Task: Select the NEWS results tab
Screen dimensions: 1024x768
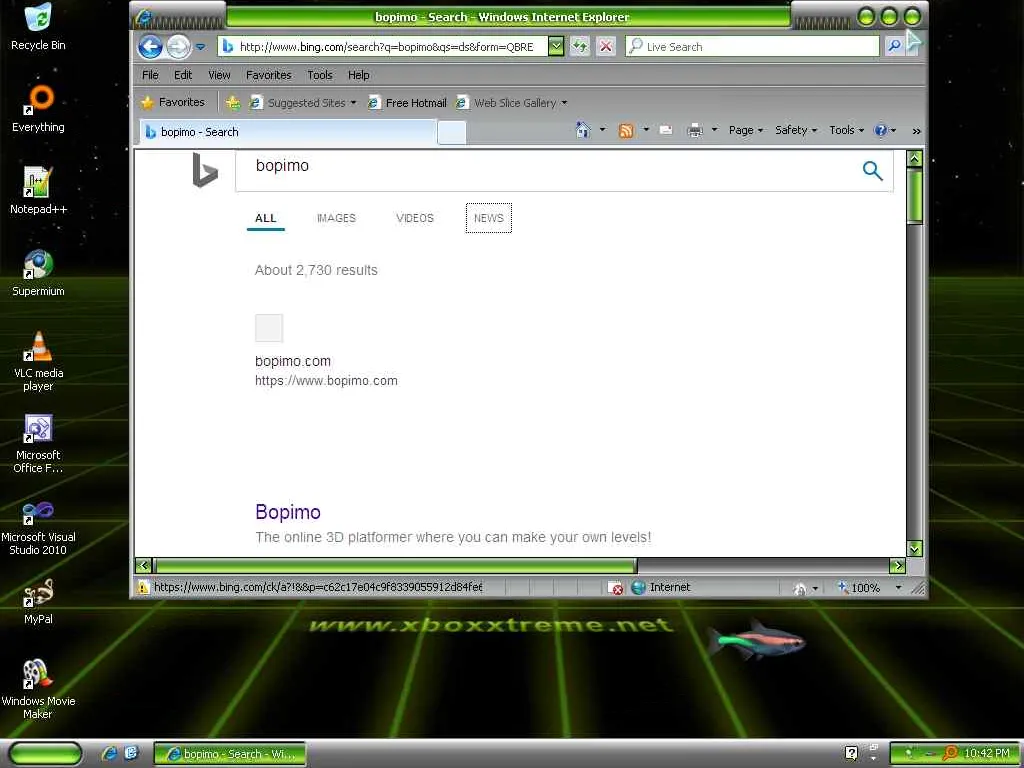Action: coord(488,218)
